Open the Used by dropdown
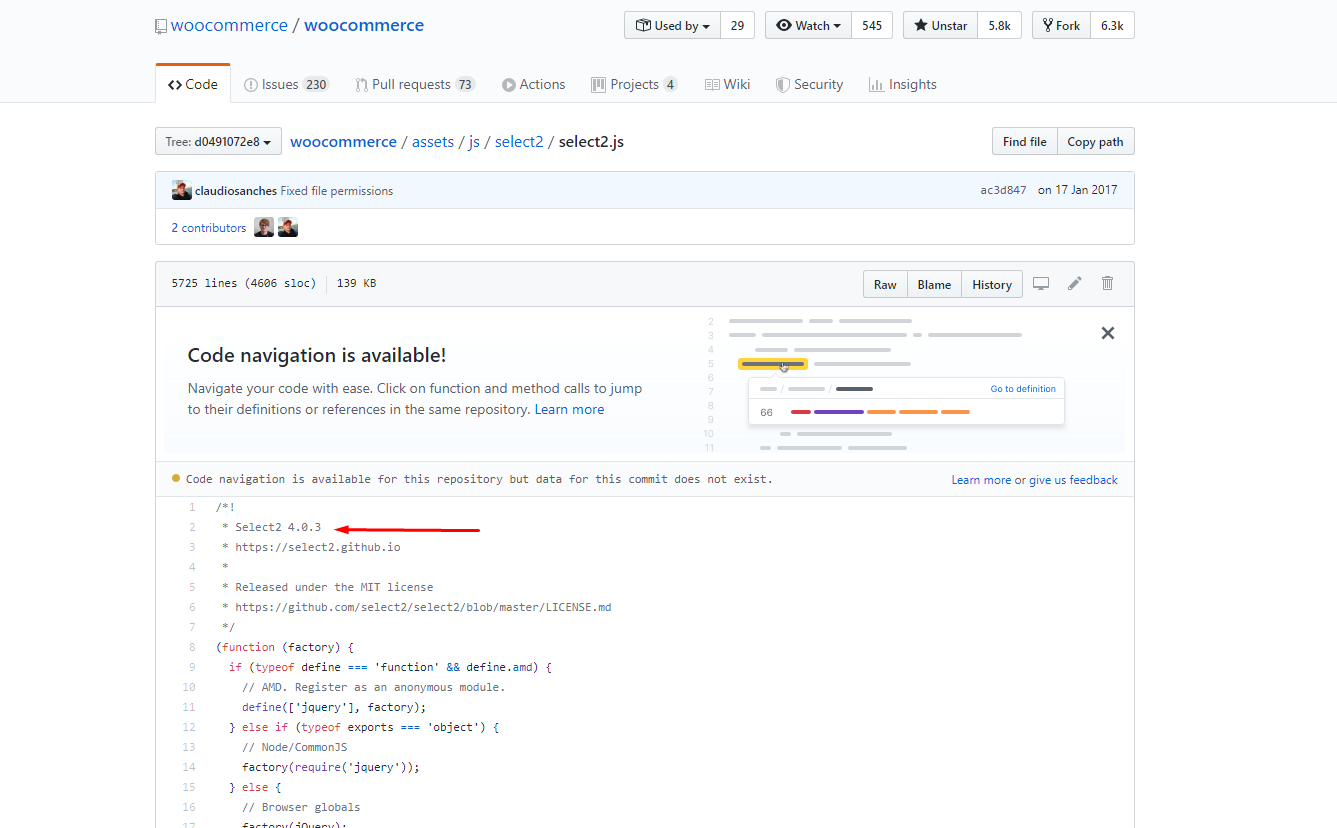Viewport: 1337px width, 828px height. pos(671,25)
